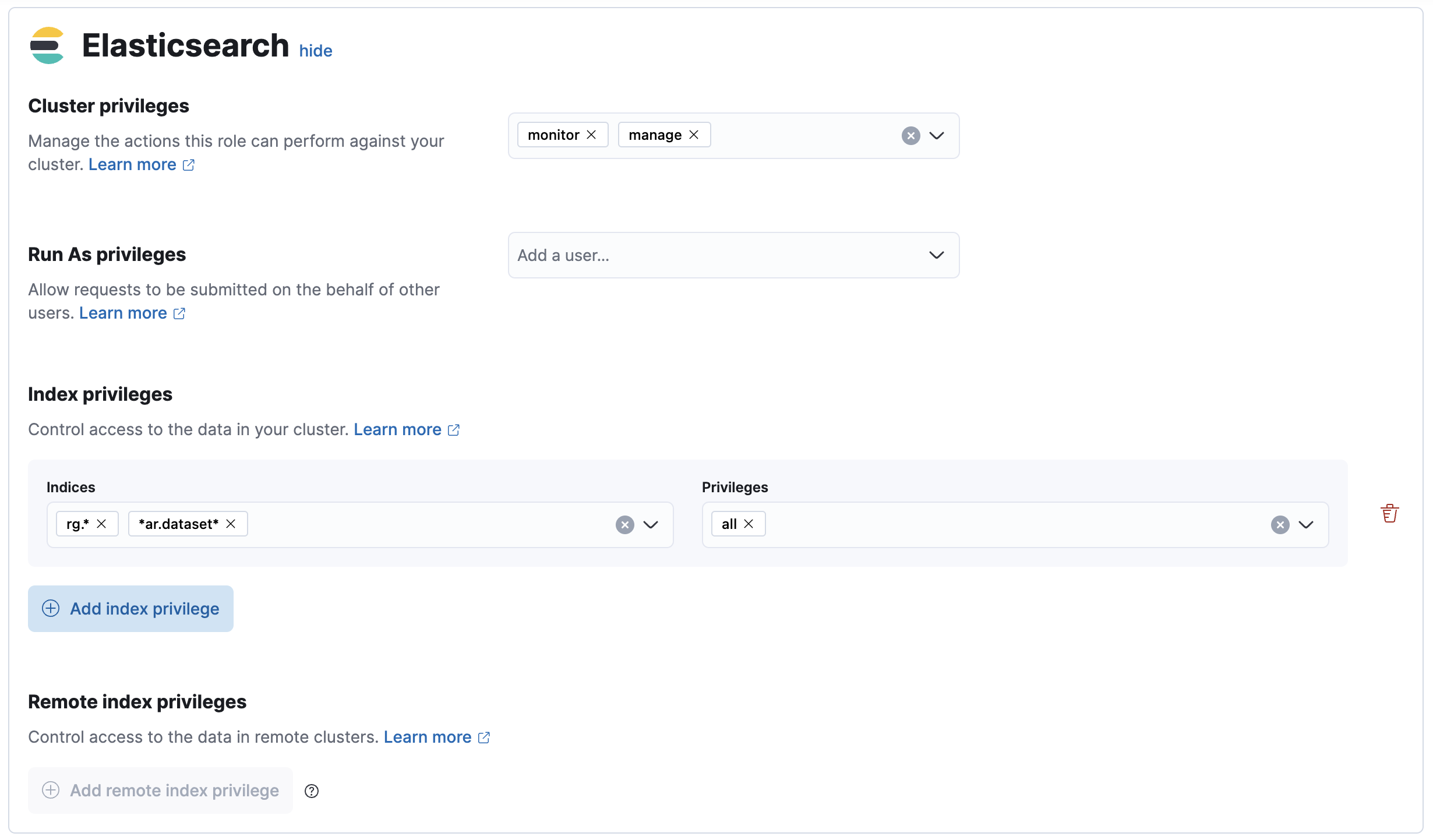This screenshot has height=840, width=1433.
Task: Expand the index Privileges dropdown
Action: 1306,525
